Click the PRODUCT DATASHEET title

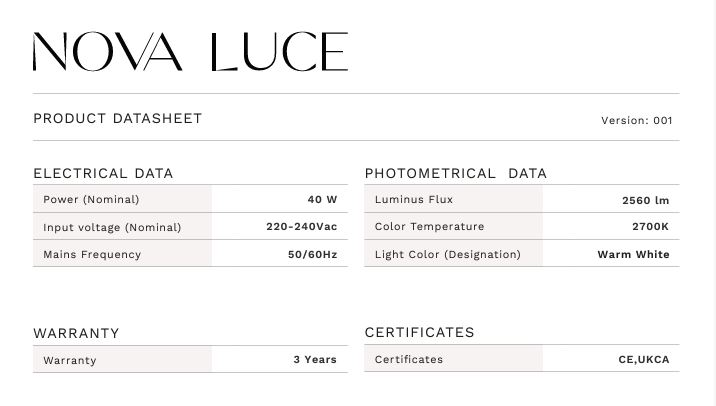coord(118,119)
